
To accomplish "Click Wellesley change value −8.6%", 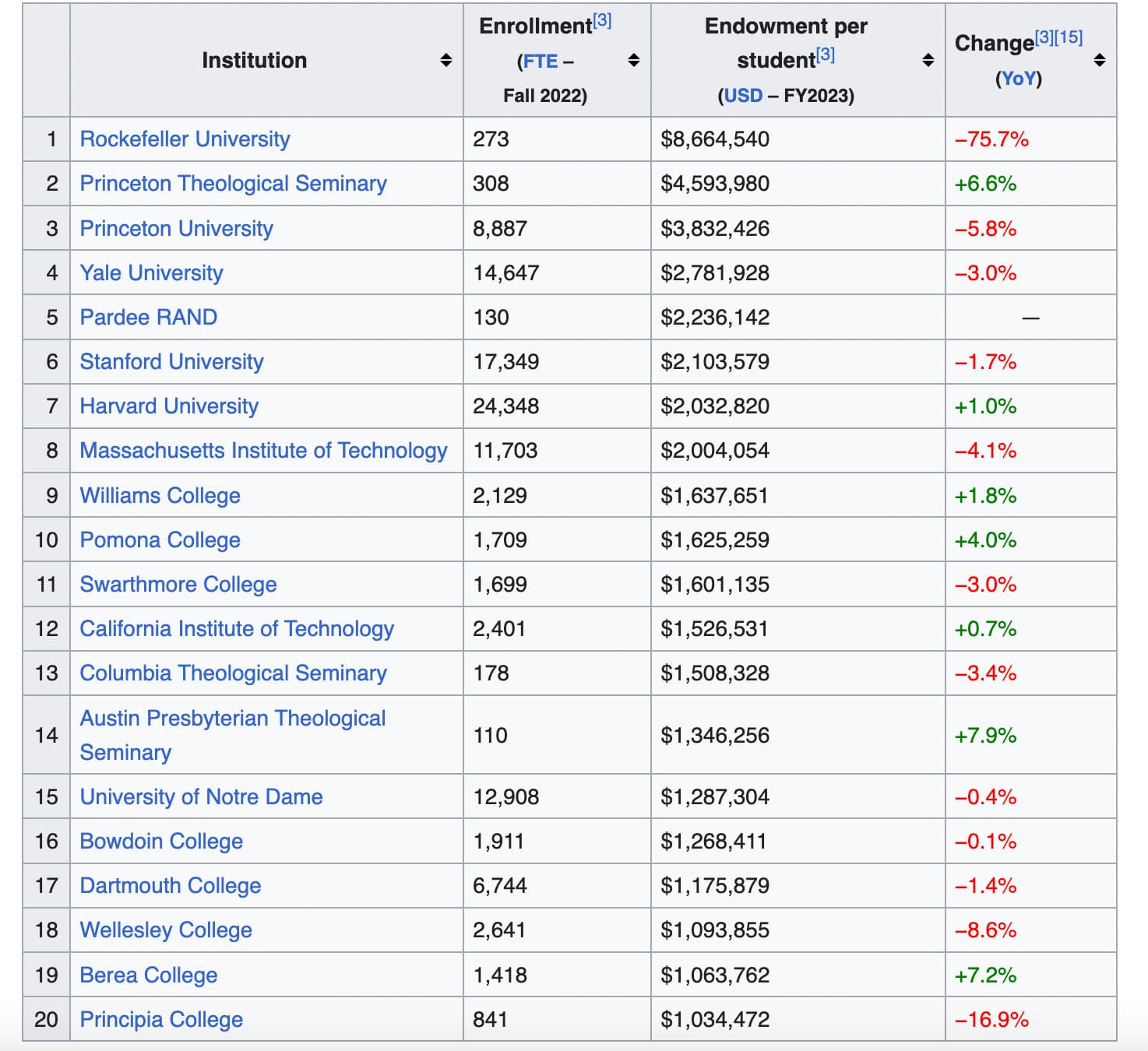I will pos(985,930).
